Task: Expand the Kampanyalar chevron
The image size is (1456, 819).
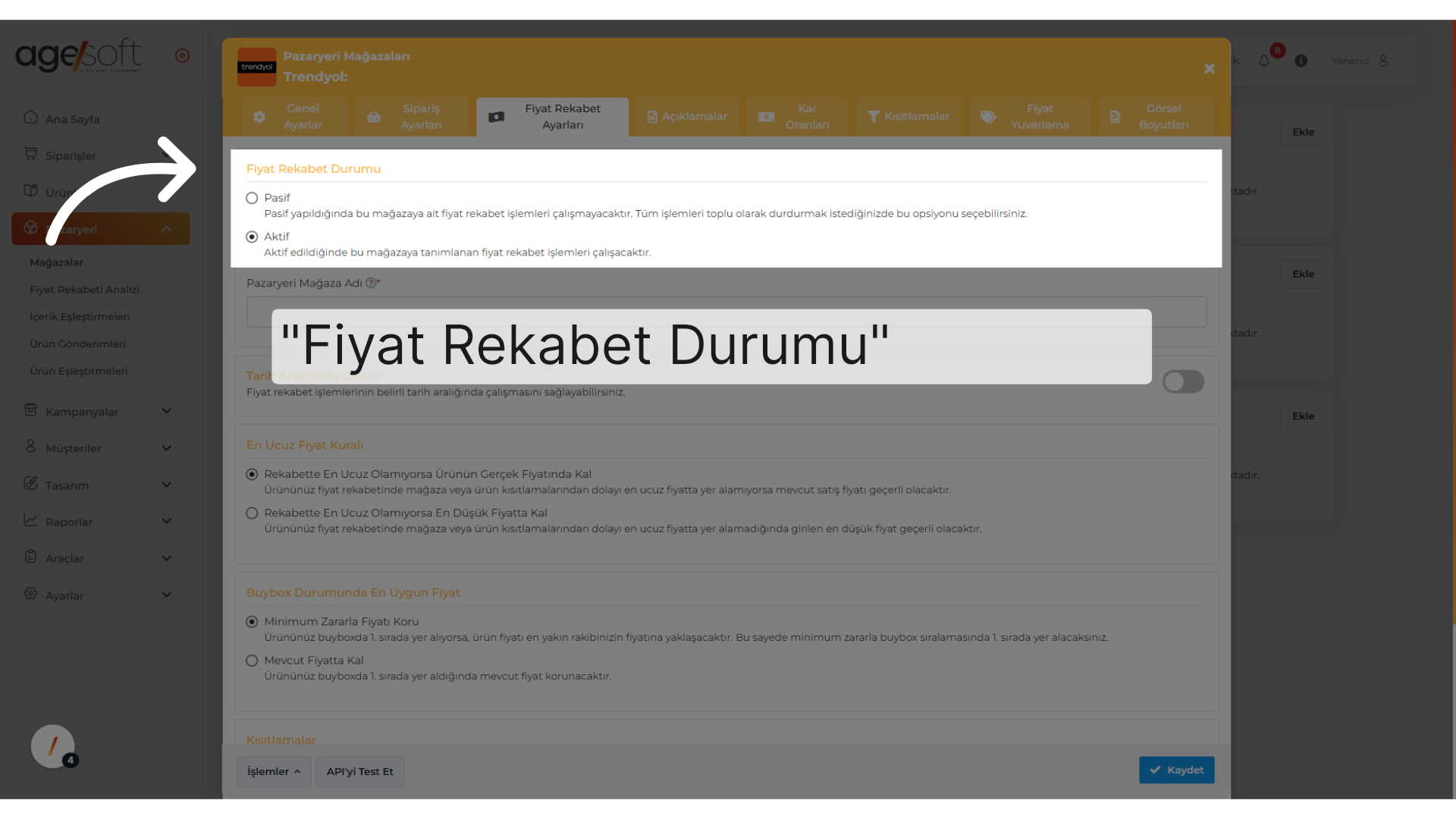Action: click(x=166, y=411)
